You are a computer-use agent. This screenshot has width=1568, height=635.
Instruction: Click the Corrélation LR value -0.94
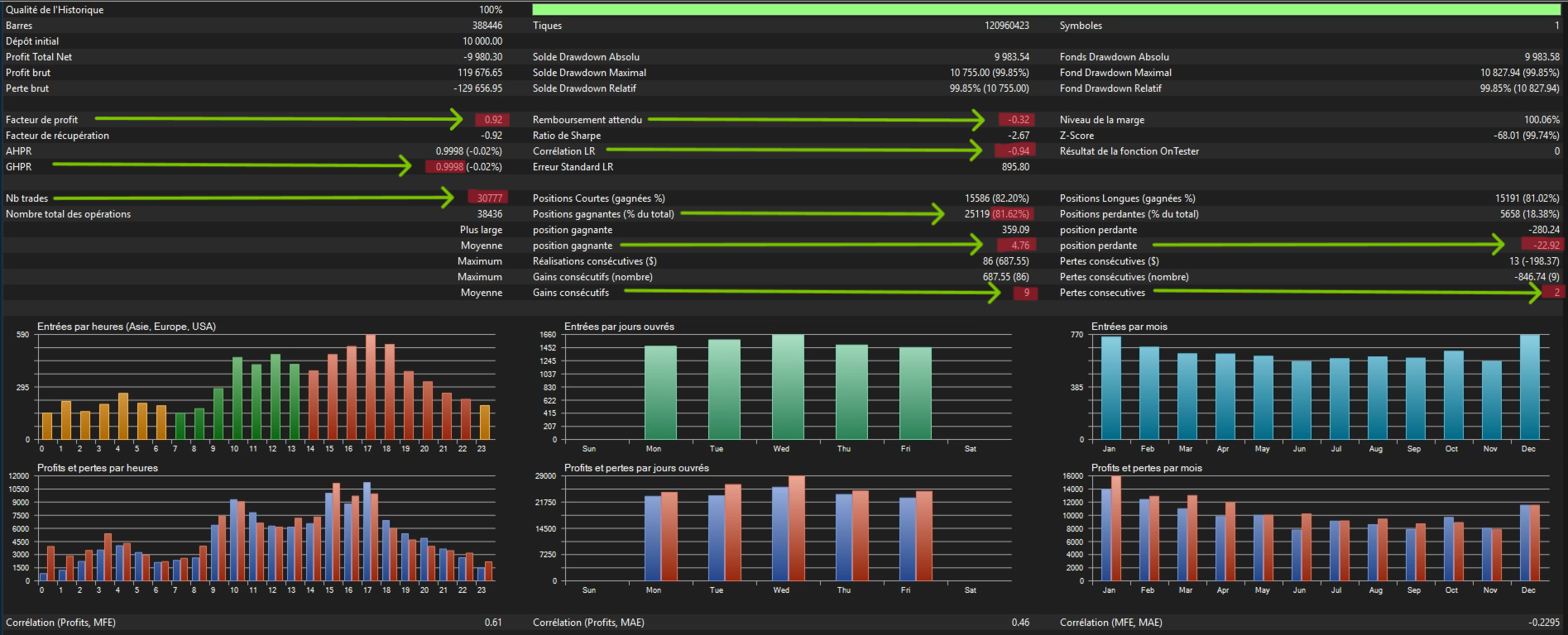coord(1016,151)
